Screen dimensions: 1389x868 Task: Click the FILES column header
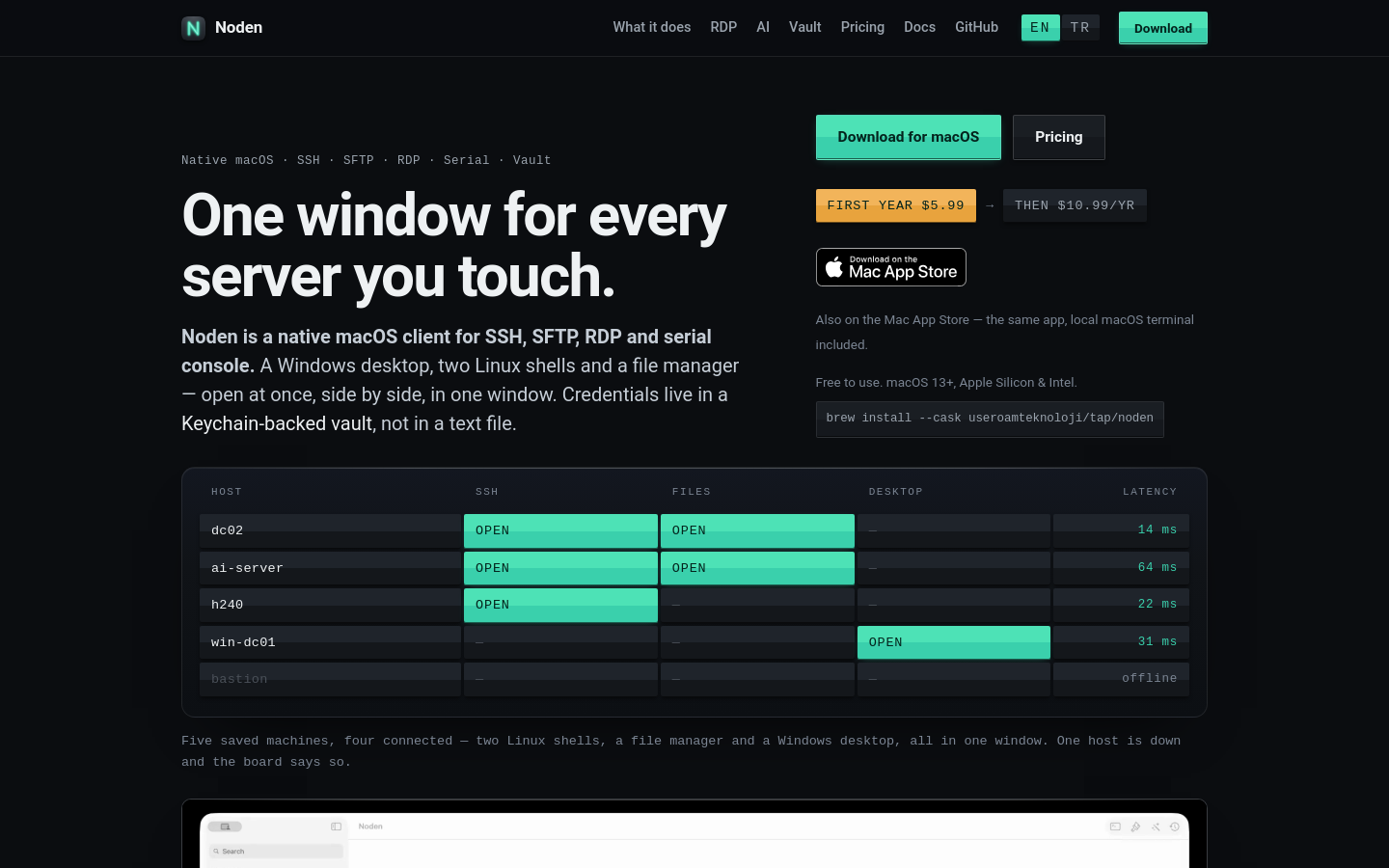pos(692,492)
